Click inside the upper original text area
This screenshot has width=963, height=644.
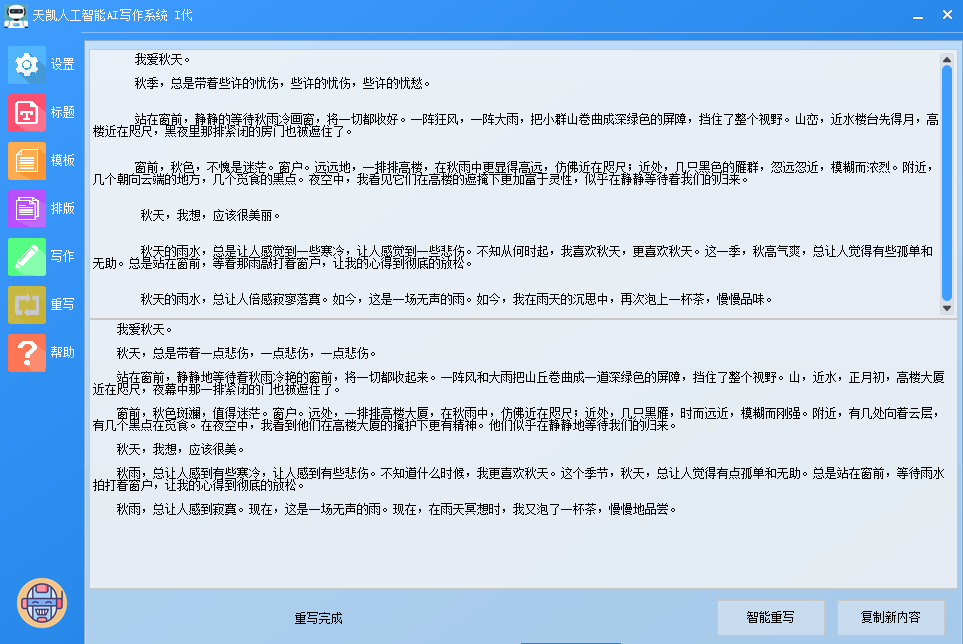(500, 200)
